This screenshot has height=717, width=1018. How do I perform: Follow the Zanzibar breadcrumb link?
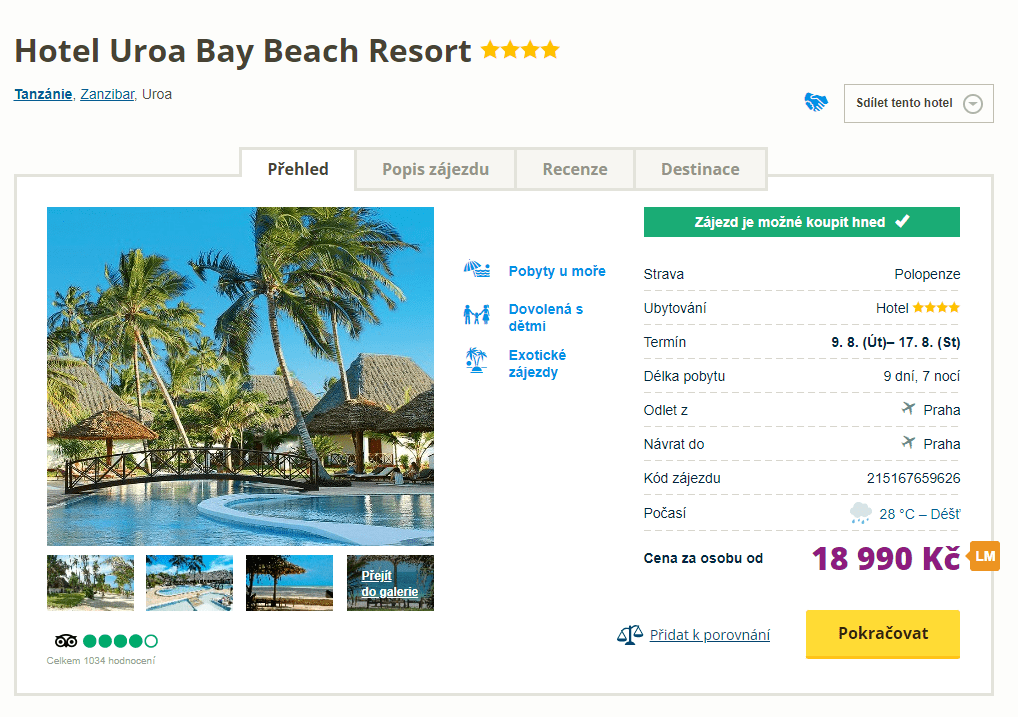coord(107,95)
